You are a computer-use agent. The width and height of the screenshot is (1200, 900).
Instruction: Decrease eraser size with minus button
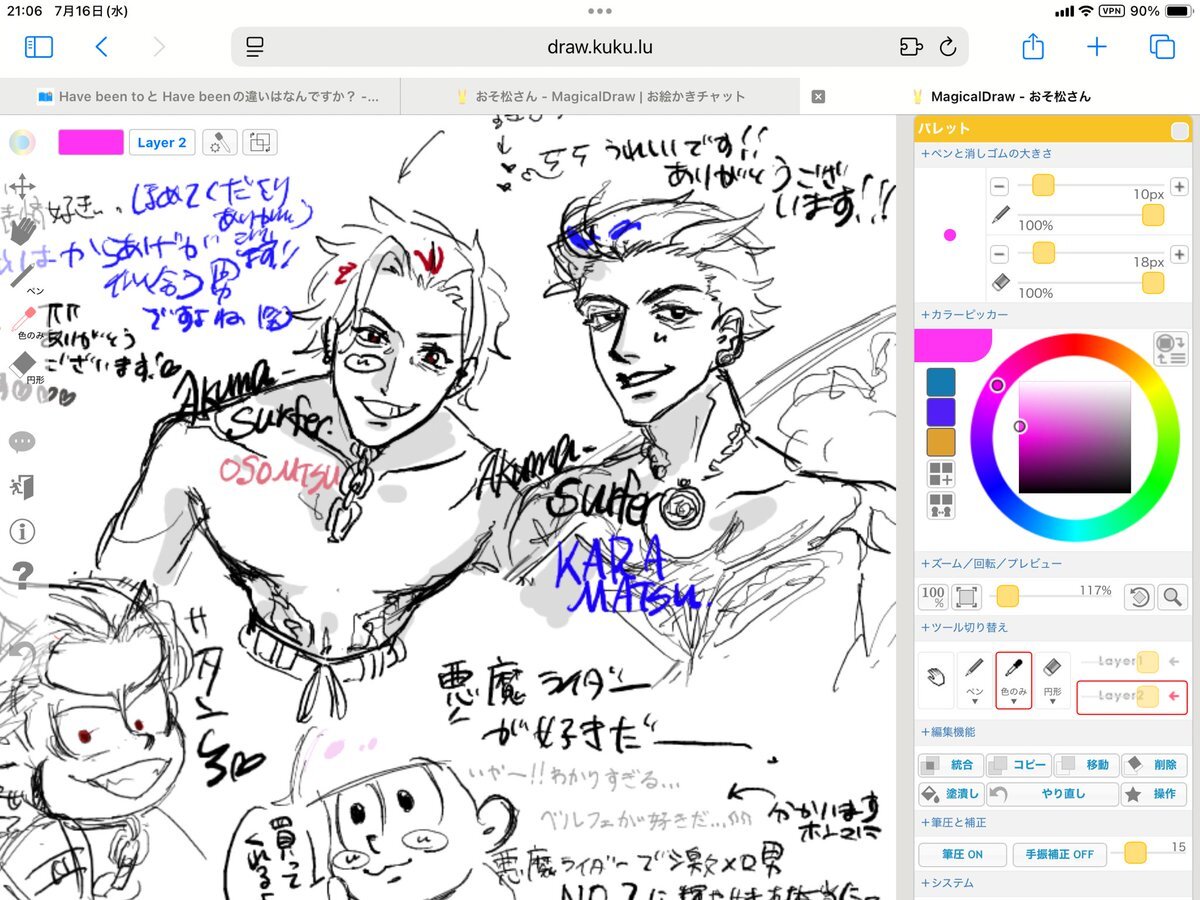point(999,254)
